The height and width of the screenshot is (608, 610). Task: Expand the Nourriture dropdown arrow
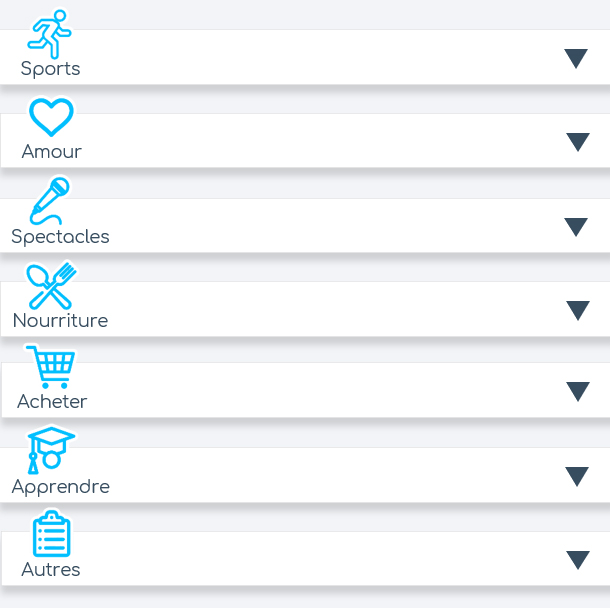[x=578, y=311]
